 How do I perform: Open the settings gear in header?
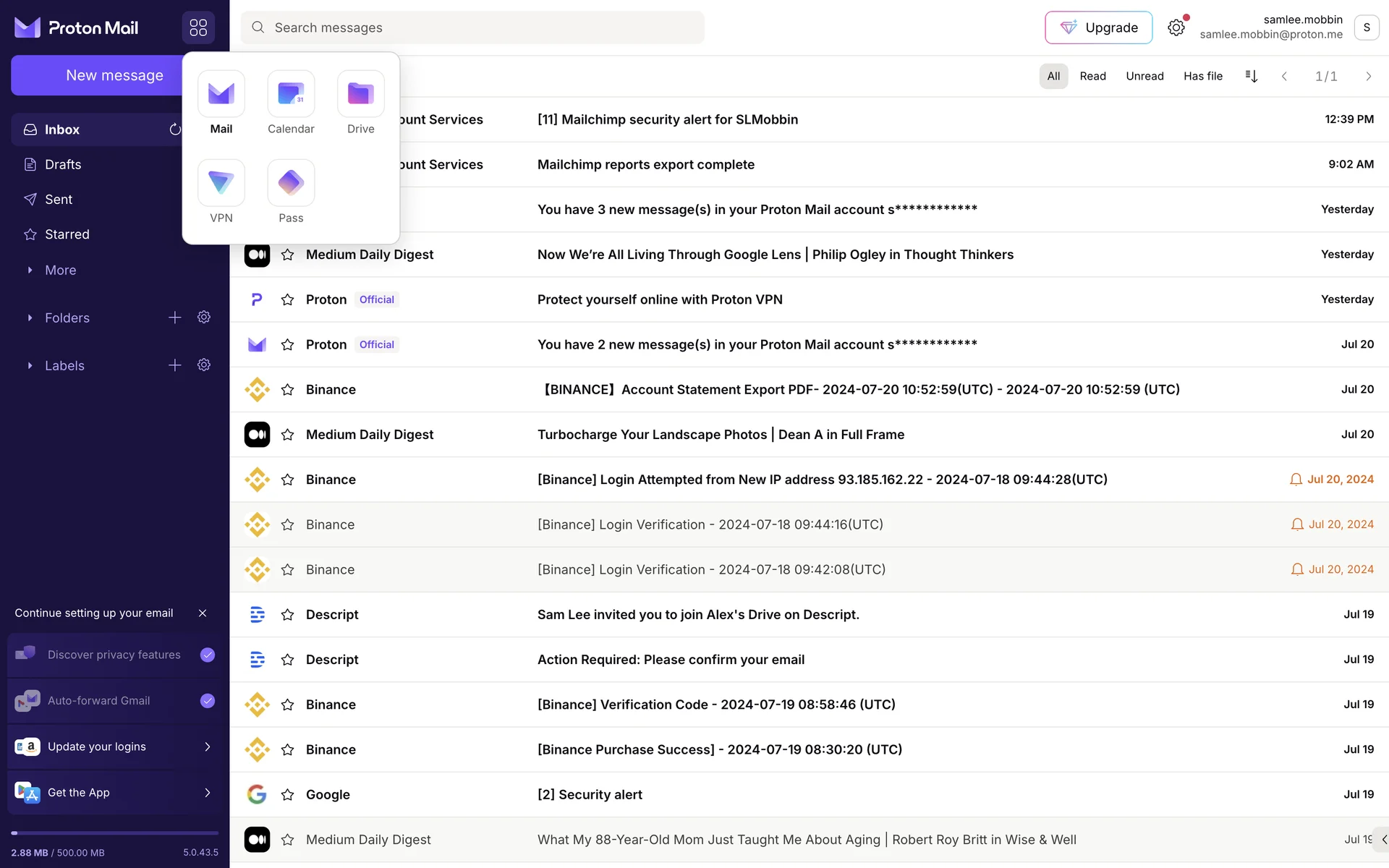coord(1176,27)
